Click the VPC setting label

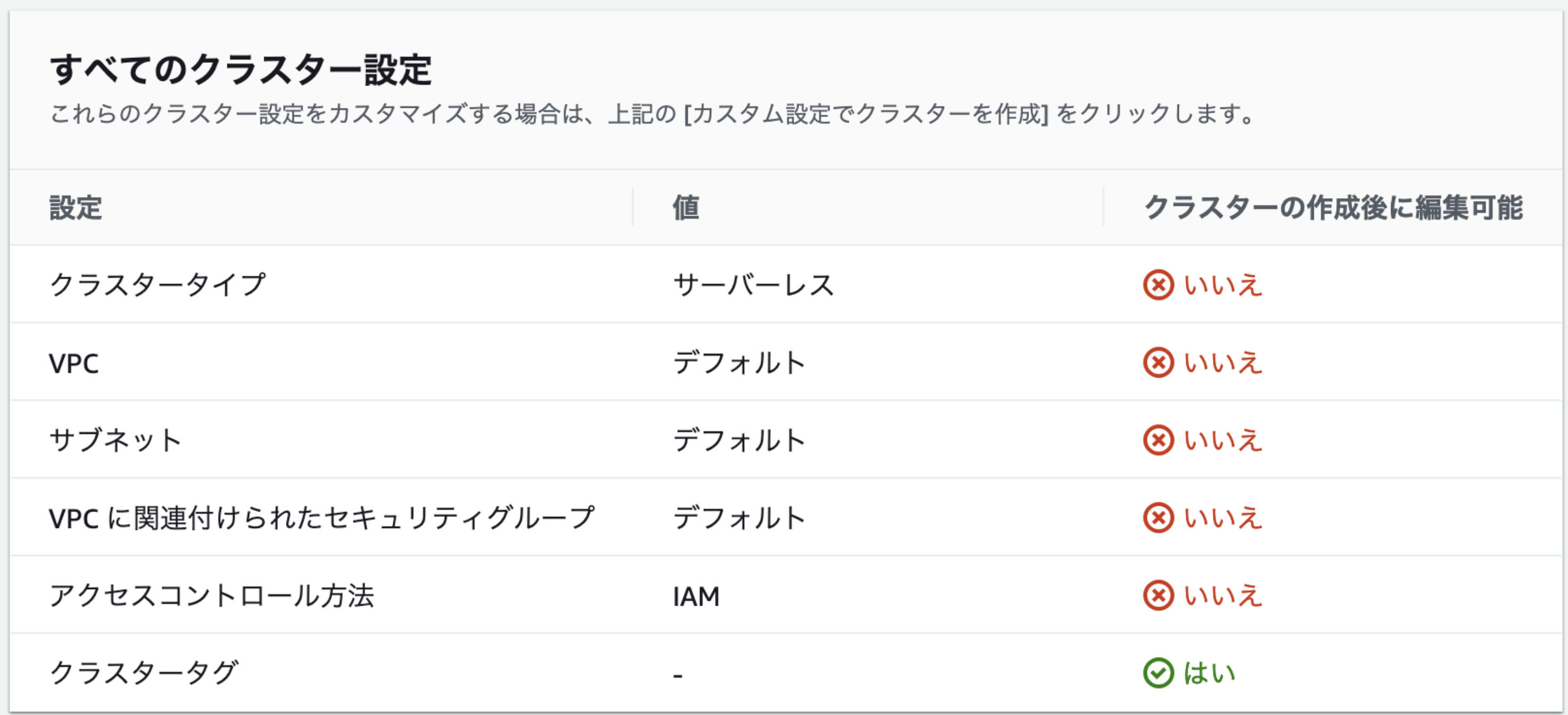pos(74,364)
